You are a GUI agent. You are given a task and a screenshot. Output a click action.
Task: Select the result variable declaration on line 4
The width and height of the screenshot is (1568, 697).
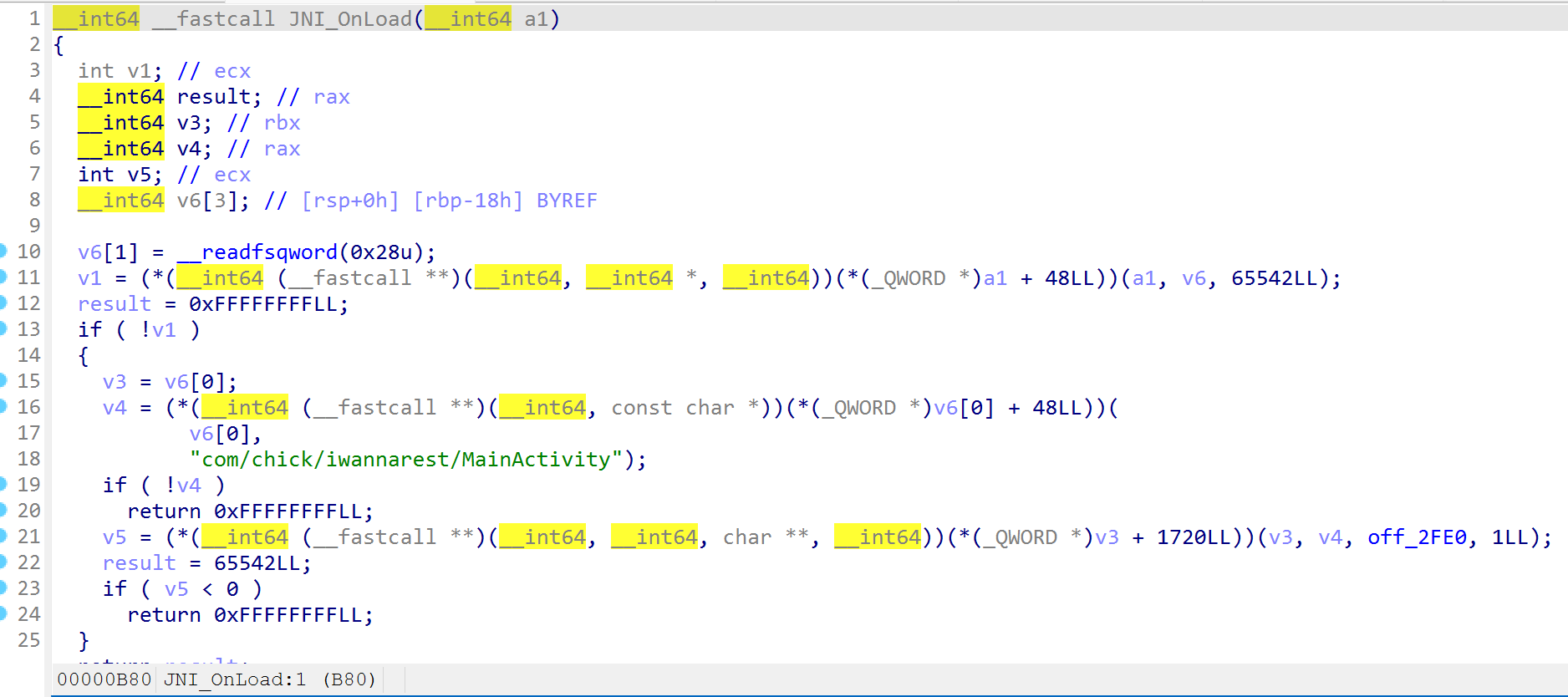click(213, 97)
